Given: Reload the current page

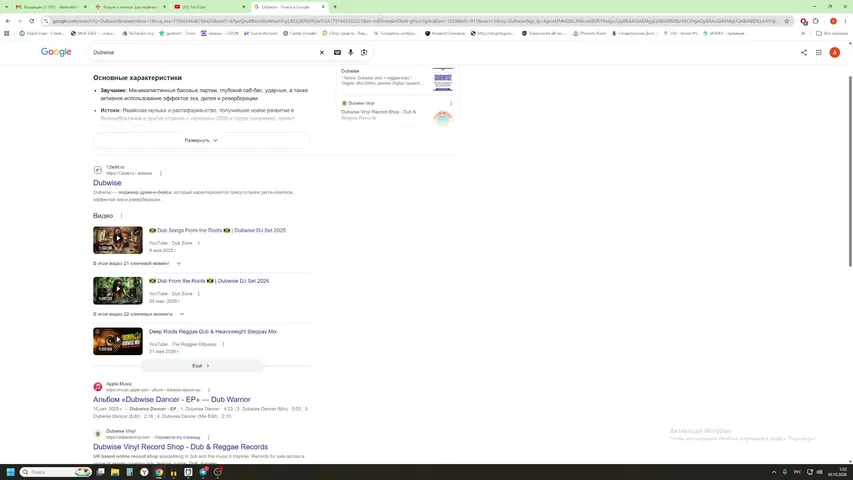Looking at the screenshot, I should tap(32, 21).
